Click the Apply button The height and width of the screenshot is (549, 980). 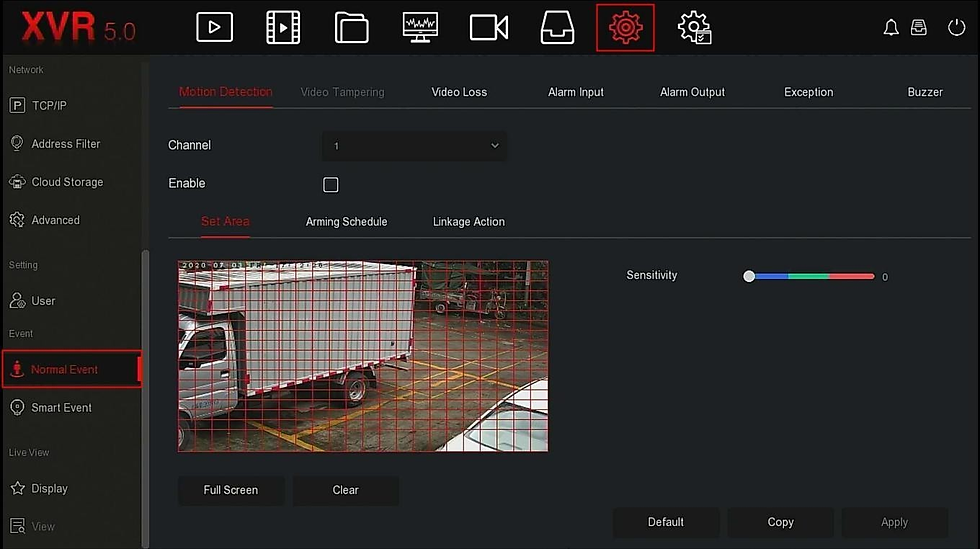(x=894, y=522)
